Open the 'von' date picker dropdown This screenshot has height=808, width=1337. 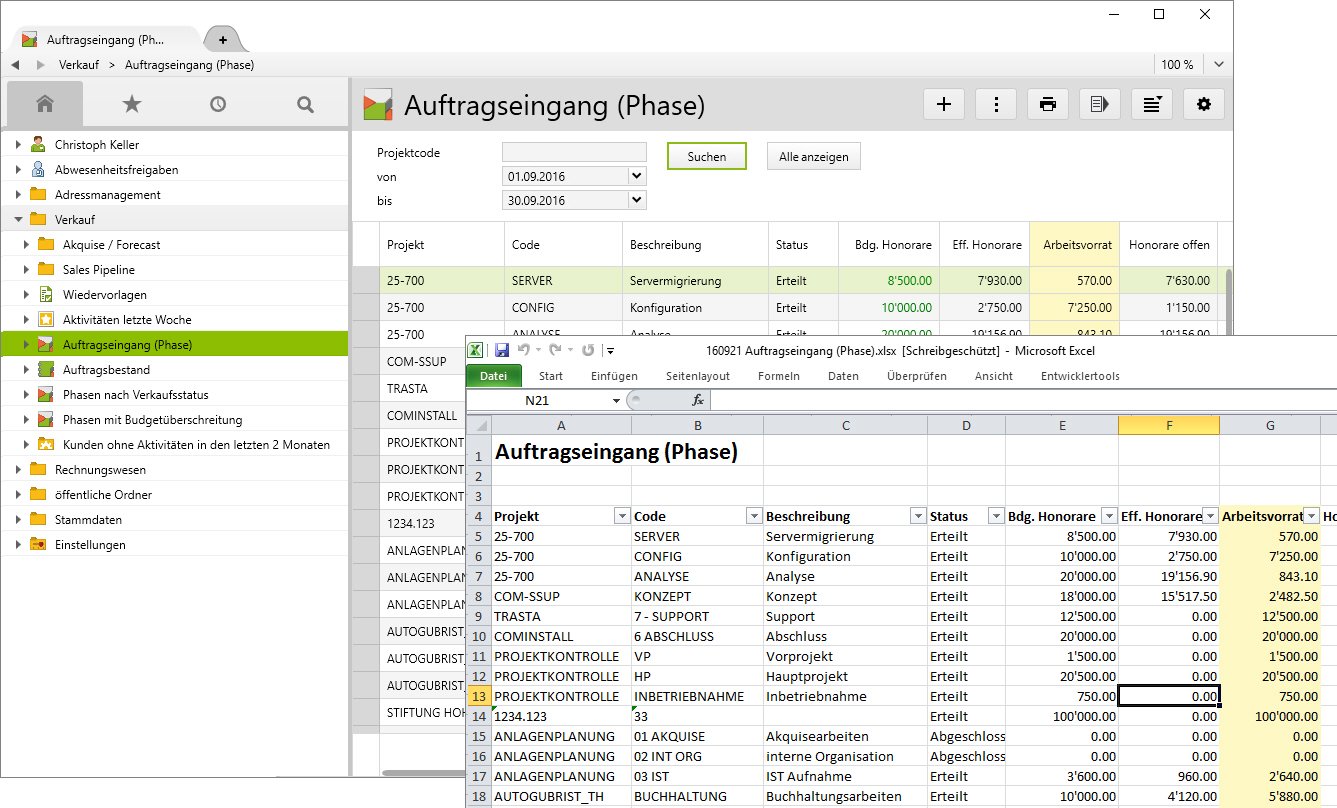(637, 175)
